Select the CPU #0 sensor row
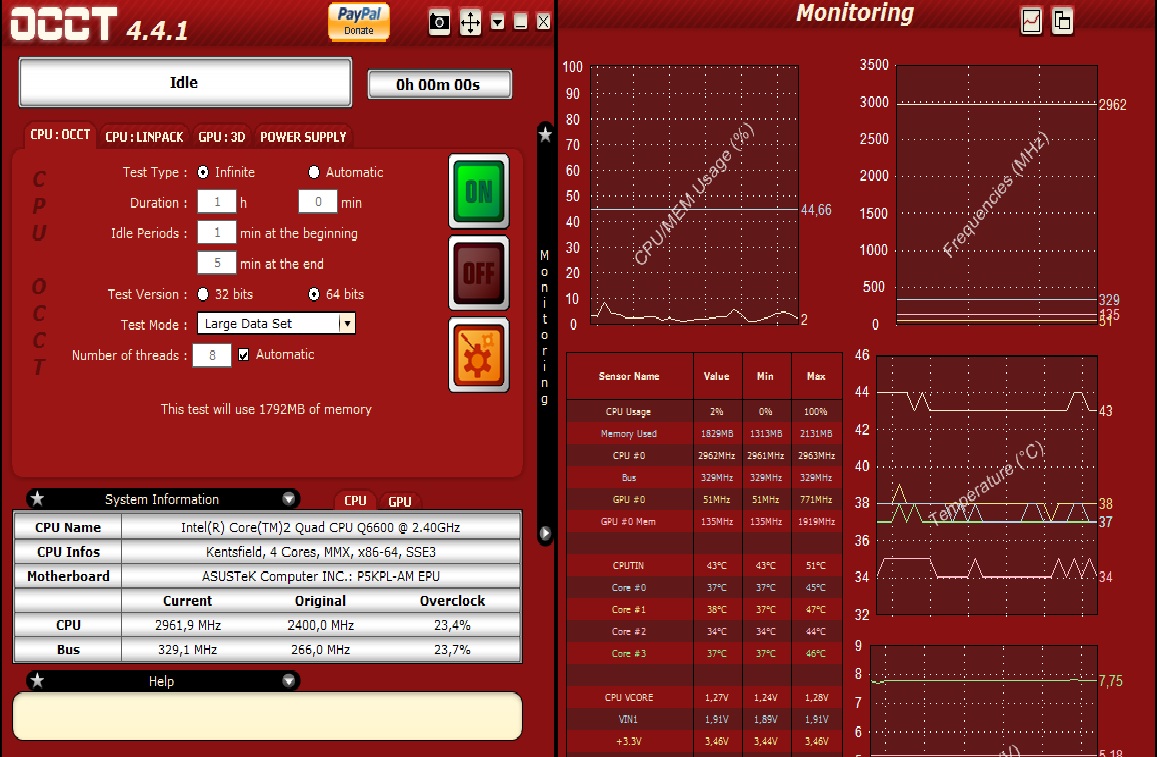Viewport: 1157px width, 757px height. coord(704,456)
